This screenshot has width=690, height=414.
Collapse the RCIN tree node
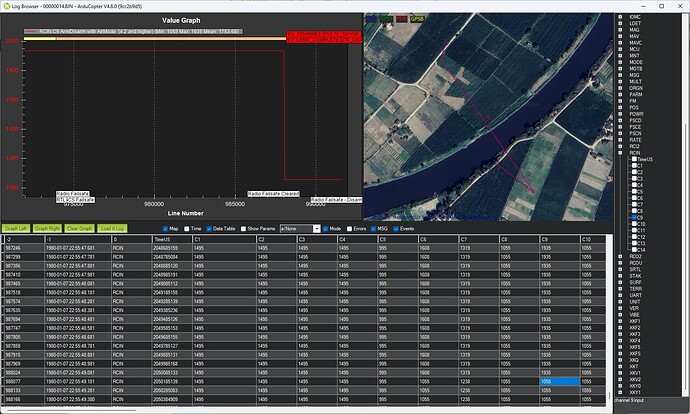[x=620, y=153]
